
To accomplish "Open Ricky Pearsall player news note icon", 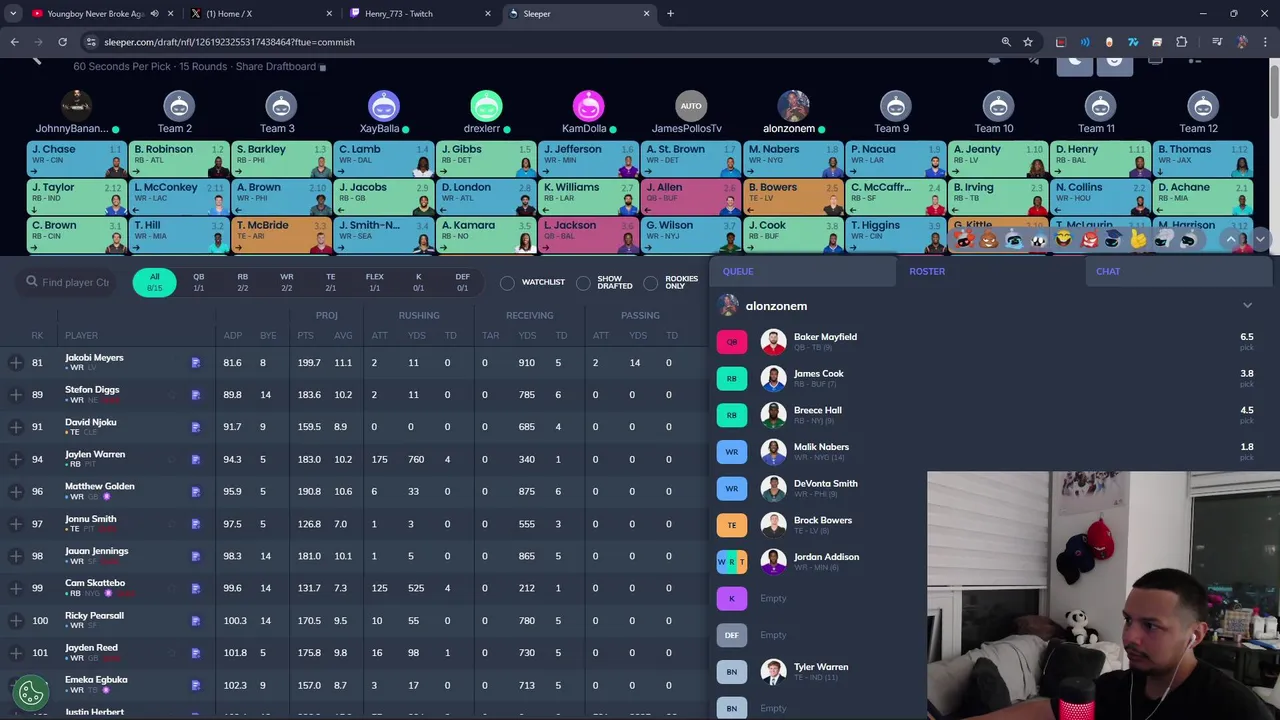I will click(x=196, y=621).
